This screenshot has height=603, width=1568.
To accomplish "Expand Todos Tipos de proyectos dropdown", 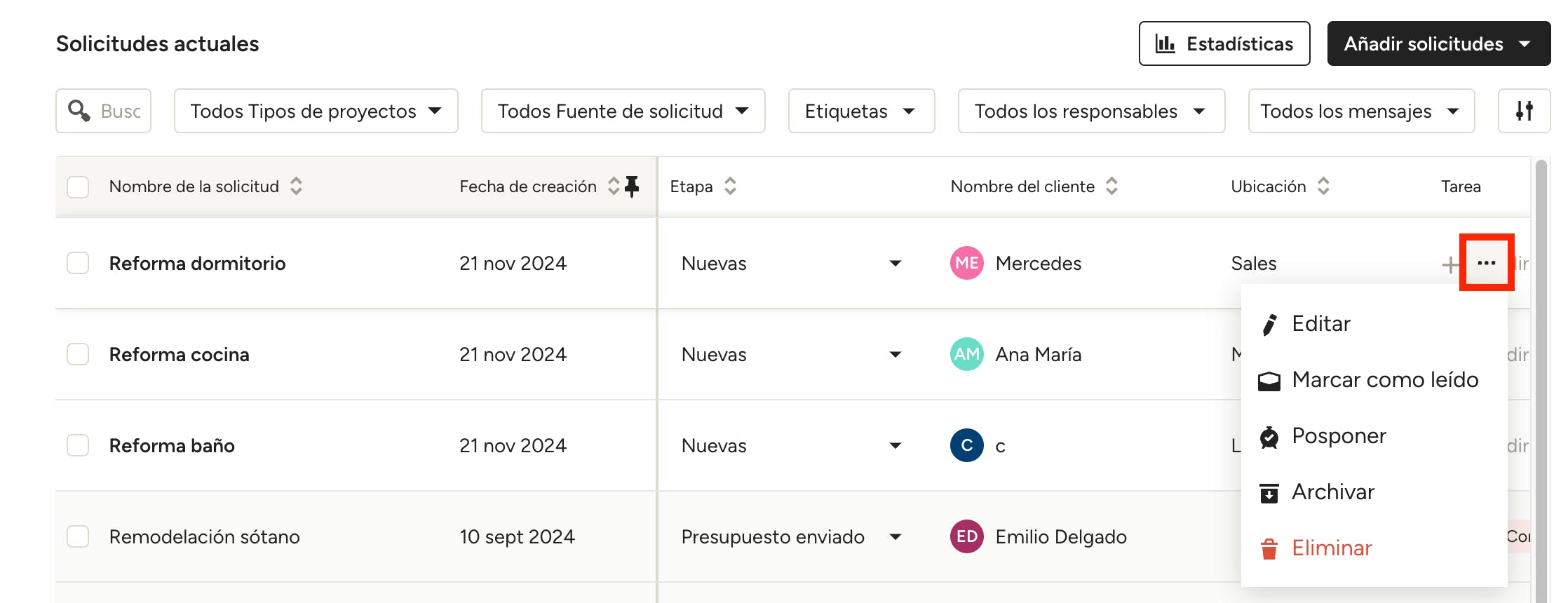I will click(x=316, y=111).
